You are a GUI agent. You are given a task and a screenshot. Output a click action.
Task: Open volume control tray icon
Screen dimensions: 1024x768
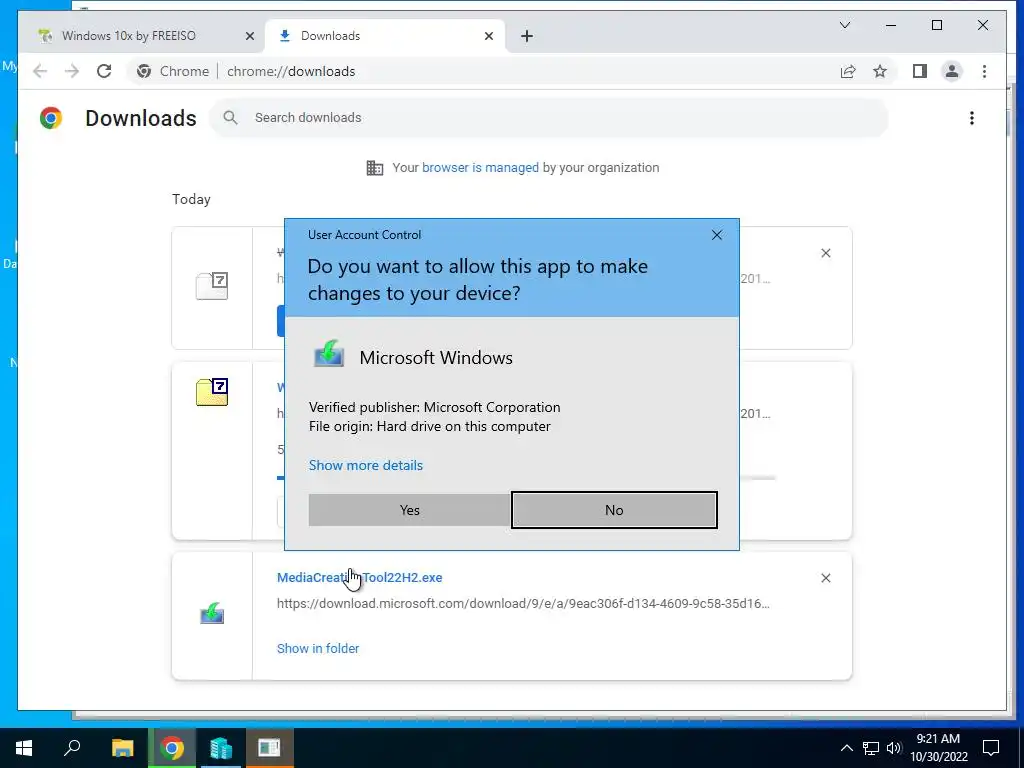pos(894,748)
